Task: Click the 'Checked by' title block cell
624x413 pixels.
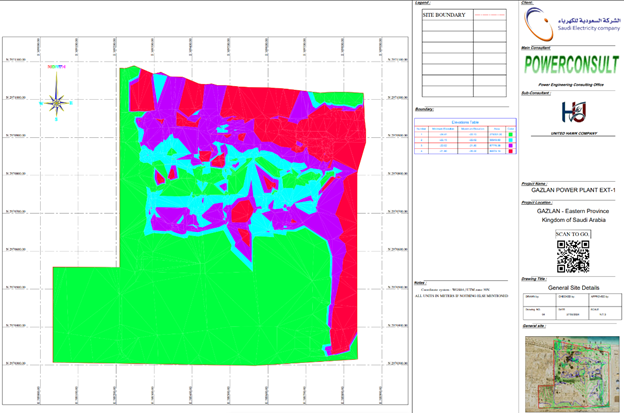Action: [x=572, y=300]
